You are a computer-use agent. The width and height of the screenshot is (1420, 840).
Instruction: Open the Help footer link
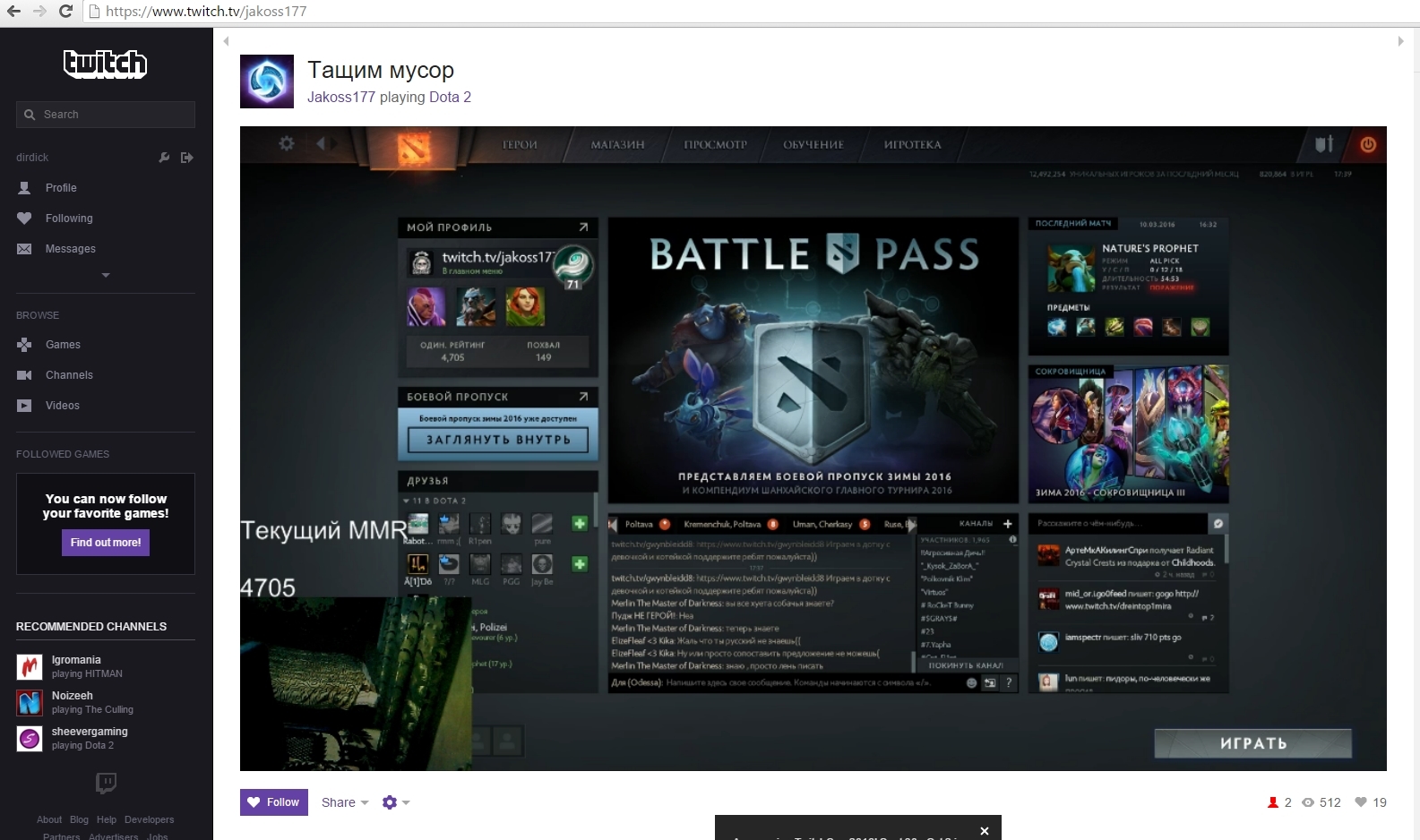click(107, 819)
